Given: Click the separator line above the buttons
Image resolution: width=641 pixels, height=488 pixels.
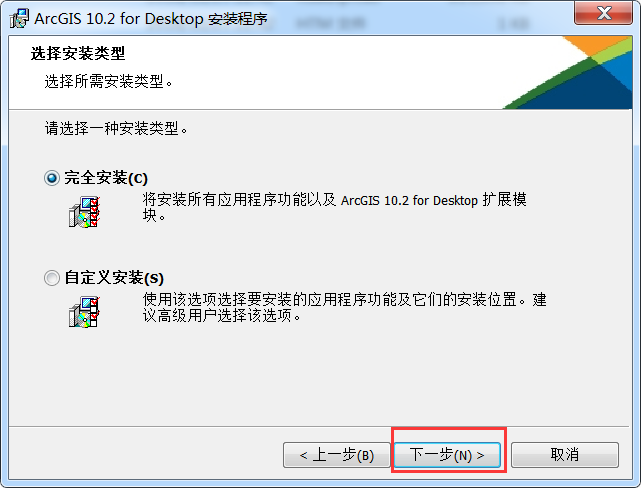Looking at the screenshot, I should coord(319,426).
